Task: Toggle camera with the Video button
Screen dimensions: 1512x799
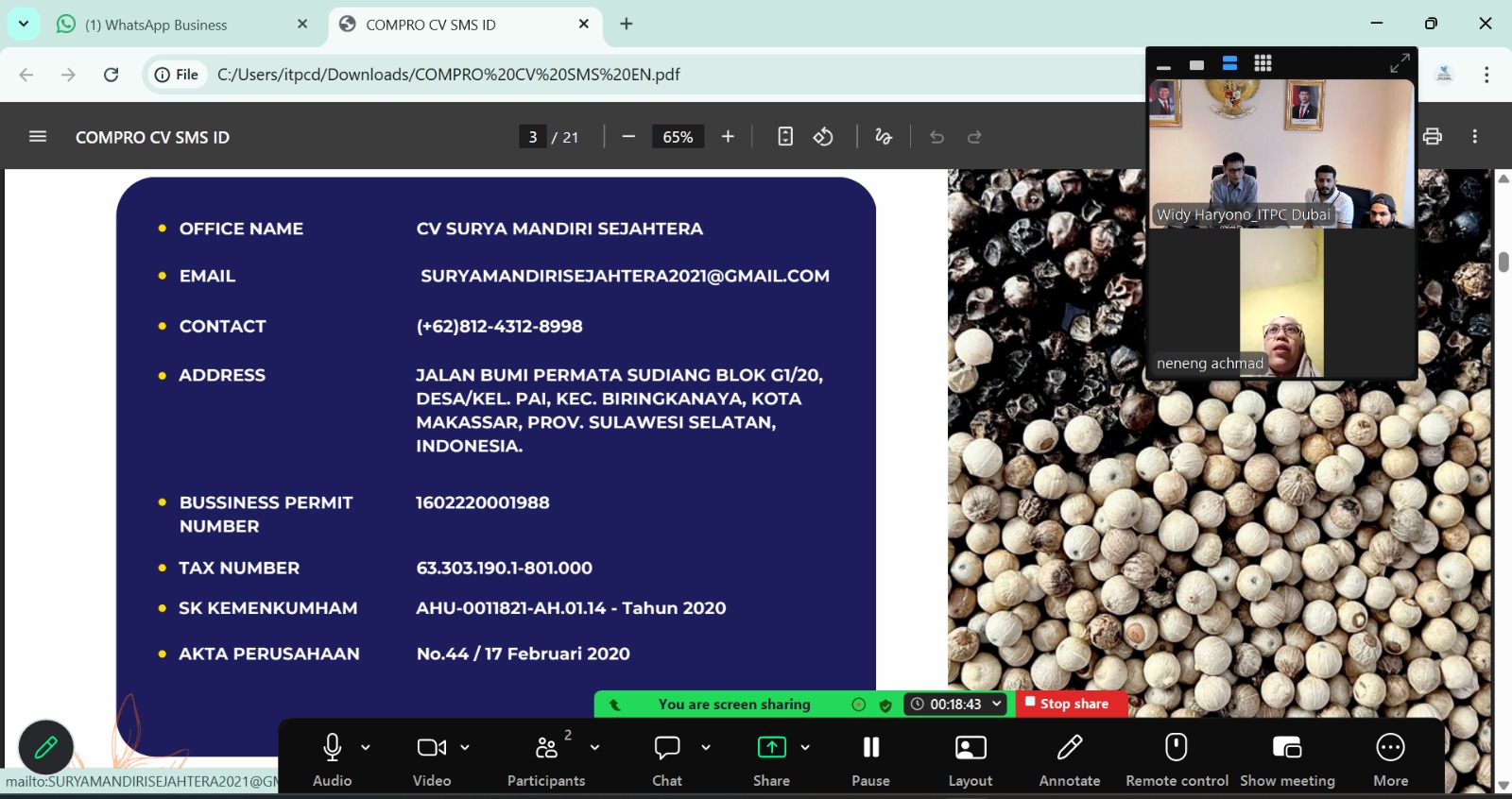Action: pyautogui.click(x=431, y=748)
